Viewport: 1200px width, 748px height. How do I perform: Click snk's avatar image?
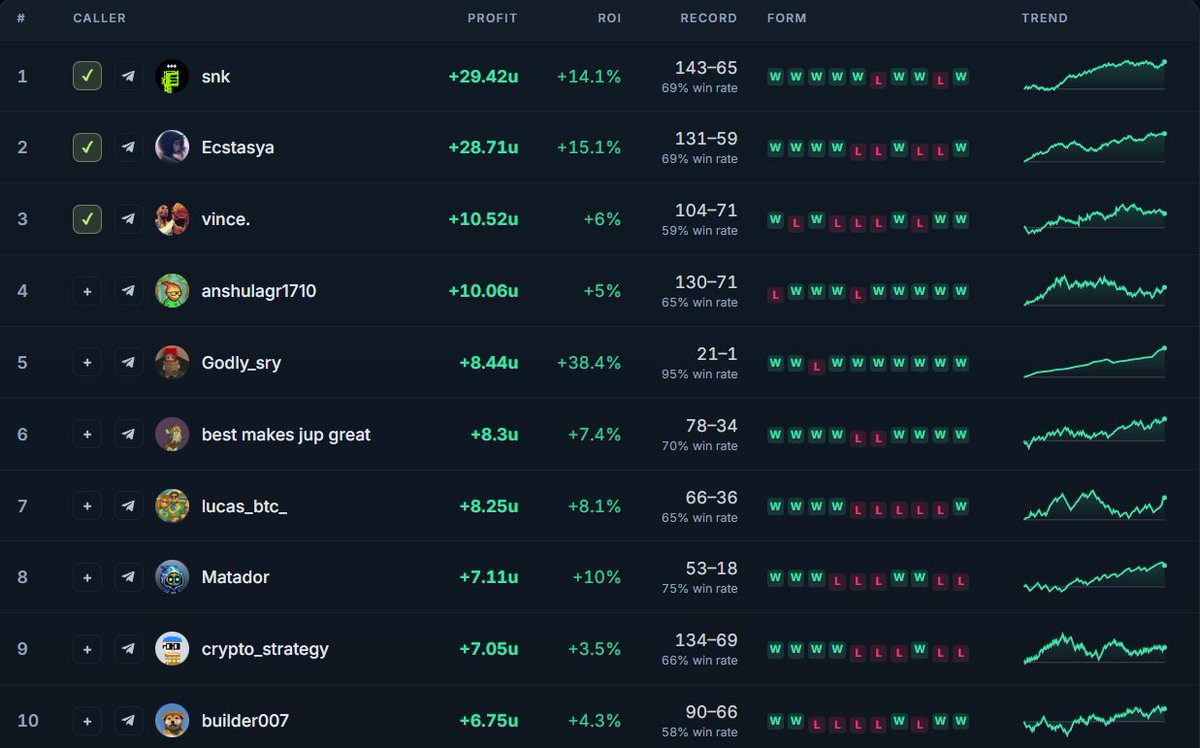point(172,76)
